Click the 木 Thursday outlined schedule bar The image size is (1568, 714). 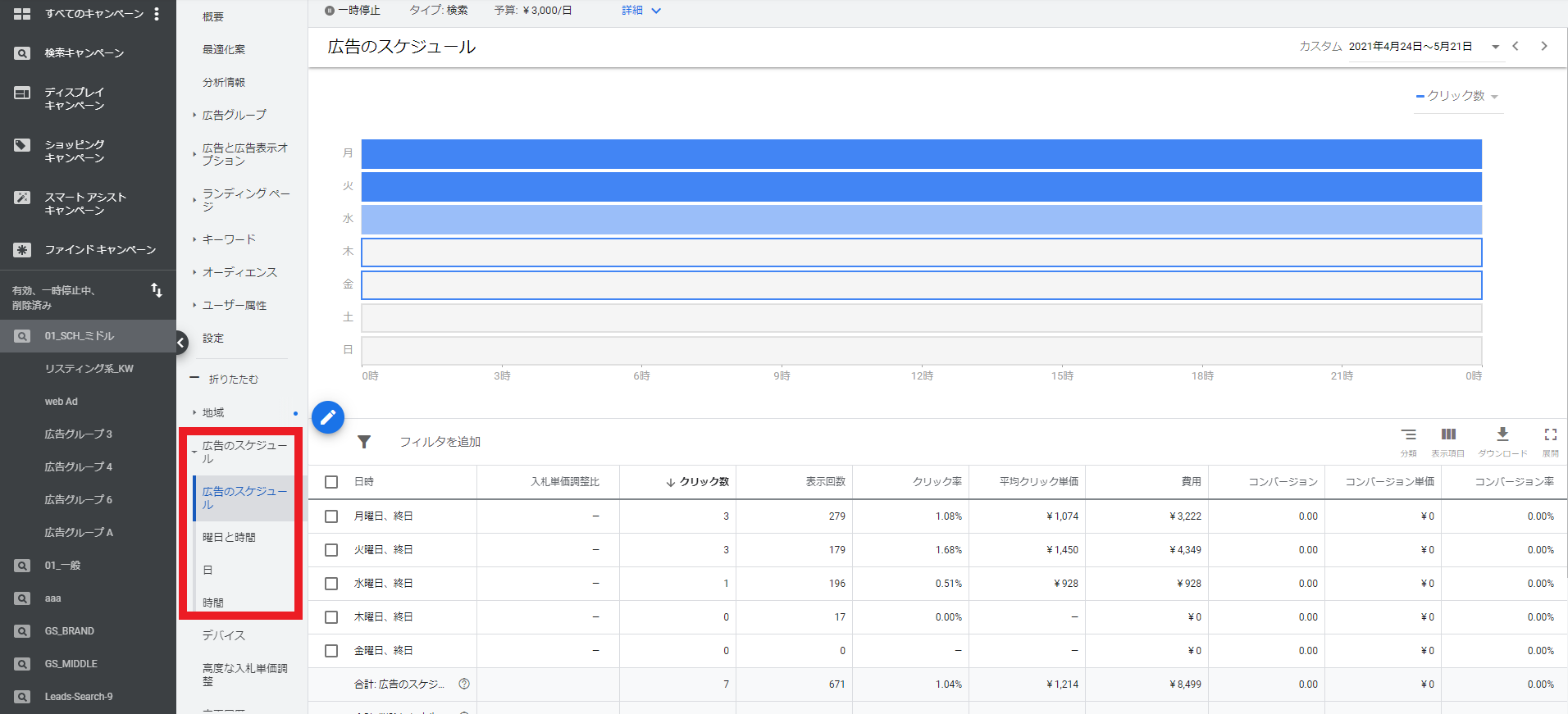[922, 252]
